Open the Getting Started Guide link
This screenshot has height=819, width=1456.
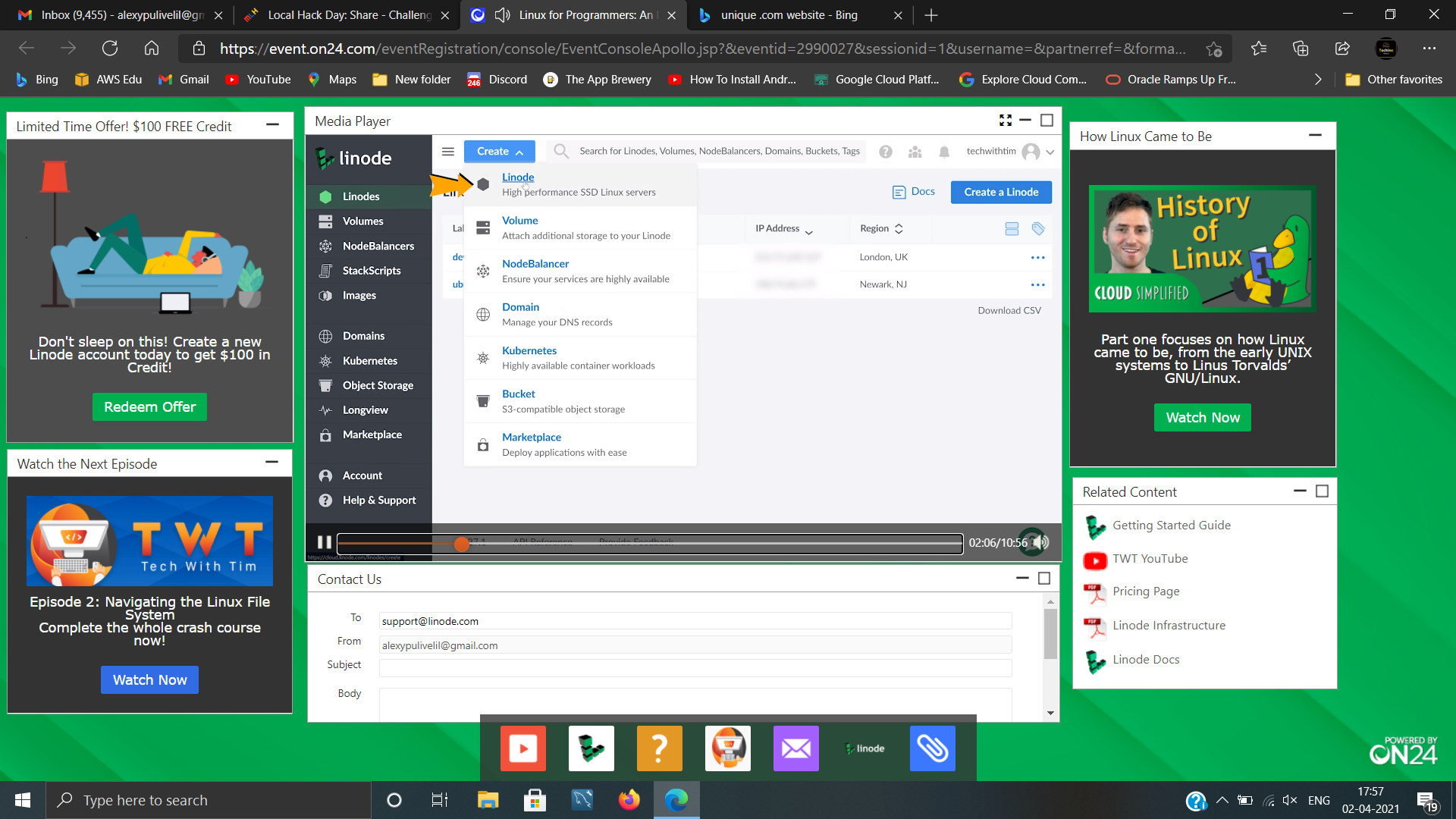tap(1171, 526)
